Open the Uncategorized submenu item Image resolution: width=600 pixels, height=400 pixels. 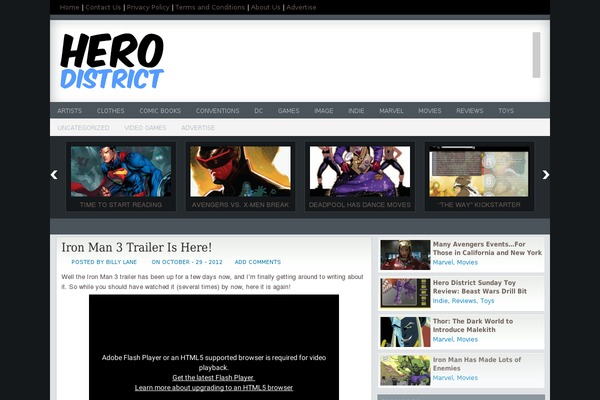pos(83,127)
